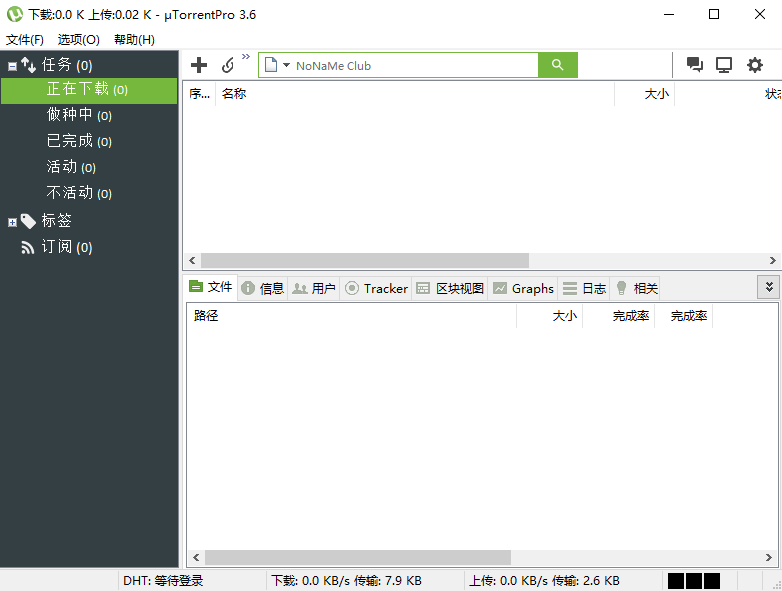Sort by the 名称 column header
The height and width of the screenshot is (591, 782).
[415, 94]
